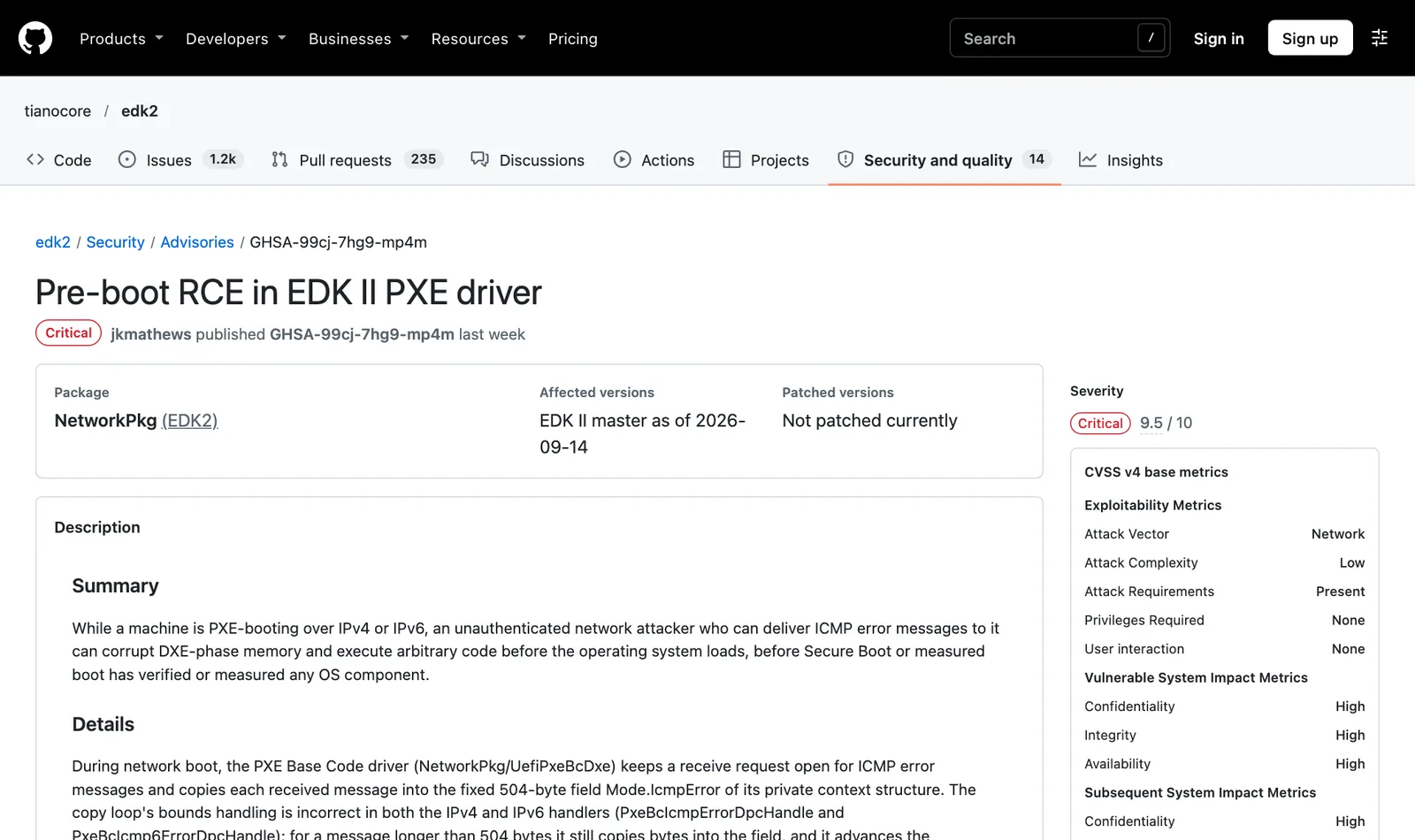Click the 'Attack Requirements' Present value

pyautogui.click(x=1340, y=592)
